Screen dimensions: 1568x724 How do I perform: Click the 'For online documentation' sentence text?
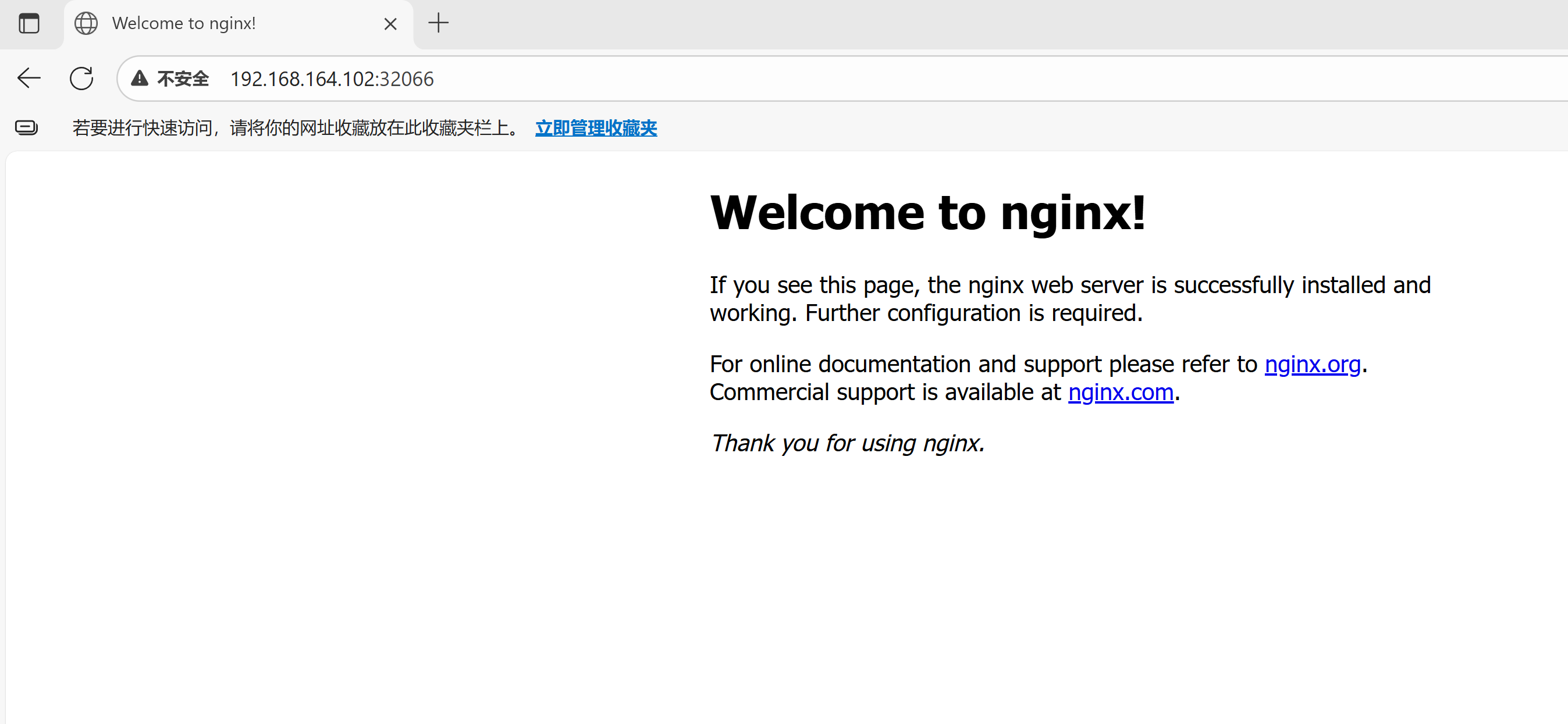click(983, 364)
